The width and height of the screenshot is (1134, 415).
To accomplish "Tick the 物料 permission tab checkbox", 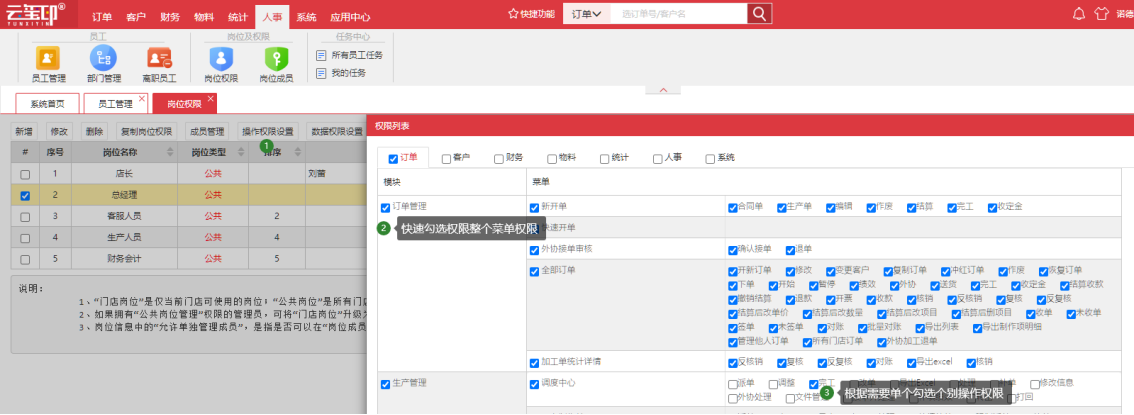I will (x=552, y=158).
